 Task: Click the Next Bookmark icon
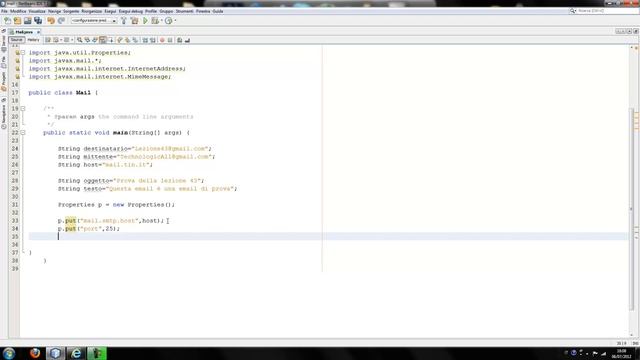(x=127, y=40)
